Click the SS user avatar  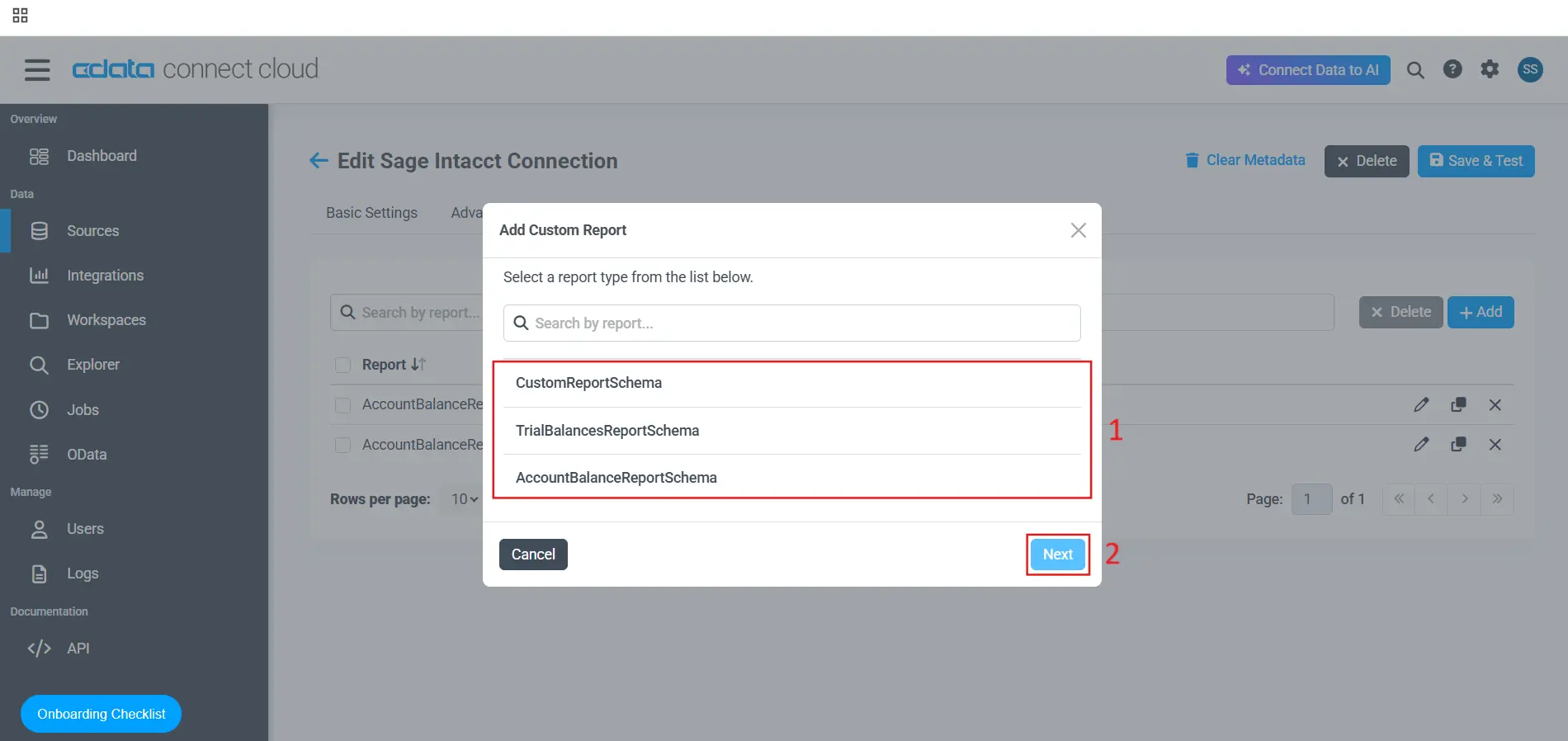1530,69
